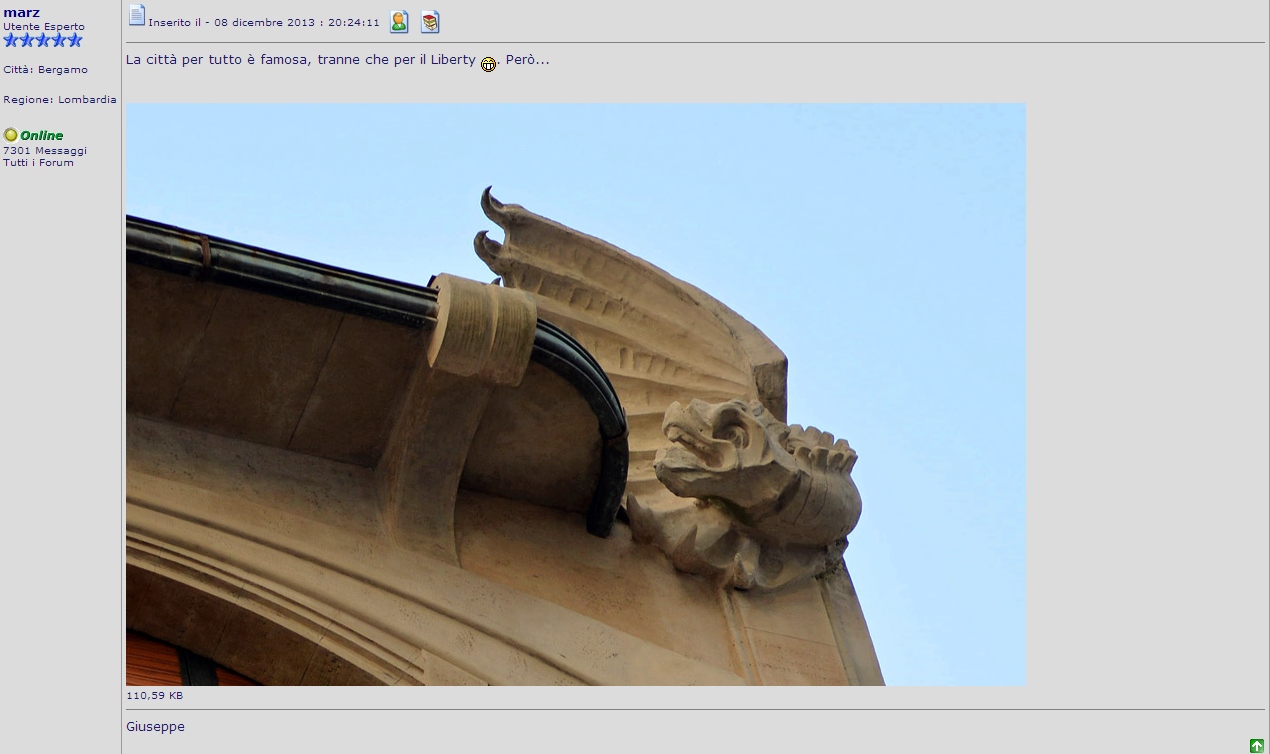Open the gargoyle sculpture photo attachment
This screenshot has width=1270, height=754.
click(575, 394)
